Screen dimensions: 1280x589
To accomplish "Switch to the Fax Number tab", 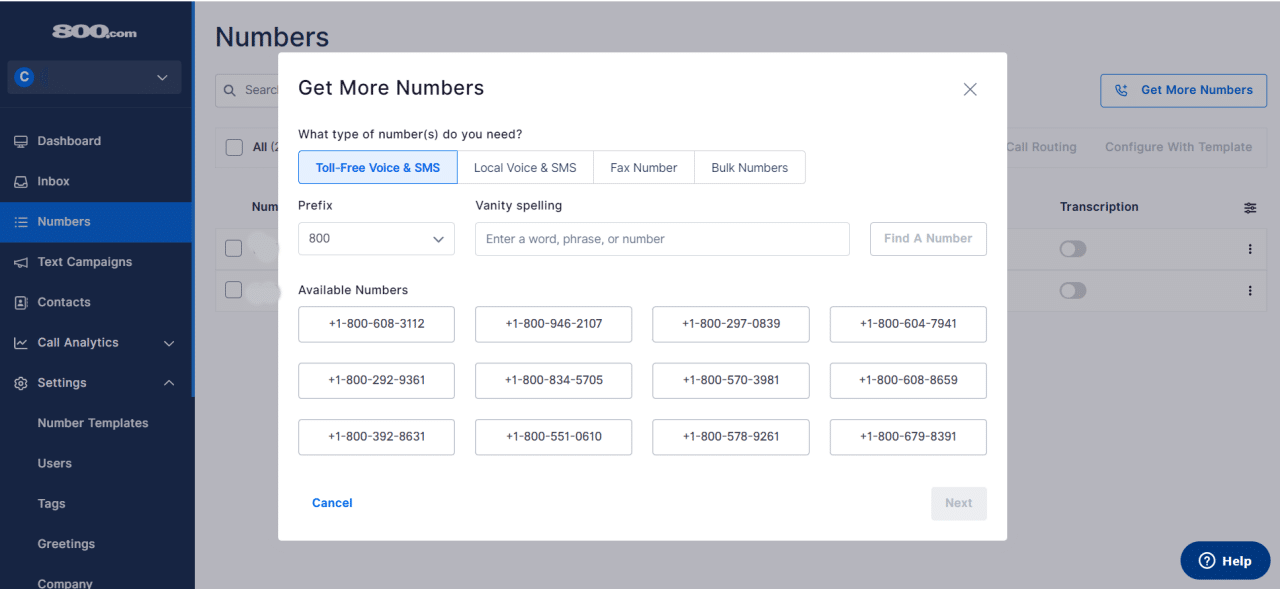I will point(643,167).
